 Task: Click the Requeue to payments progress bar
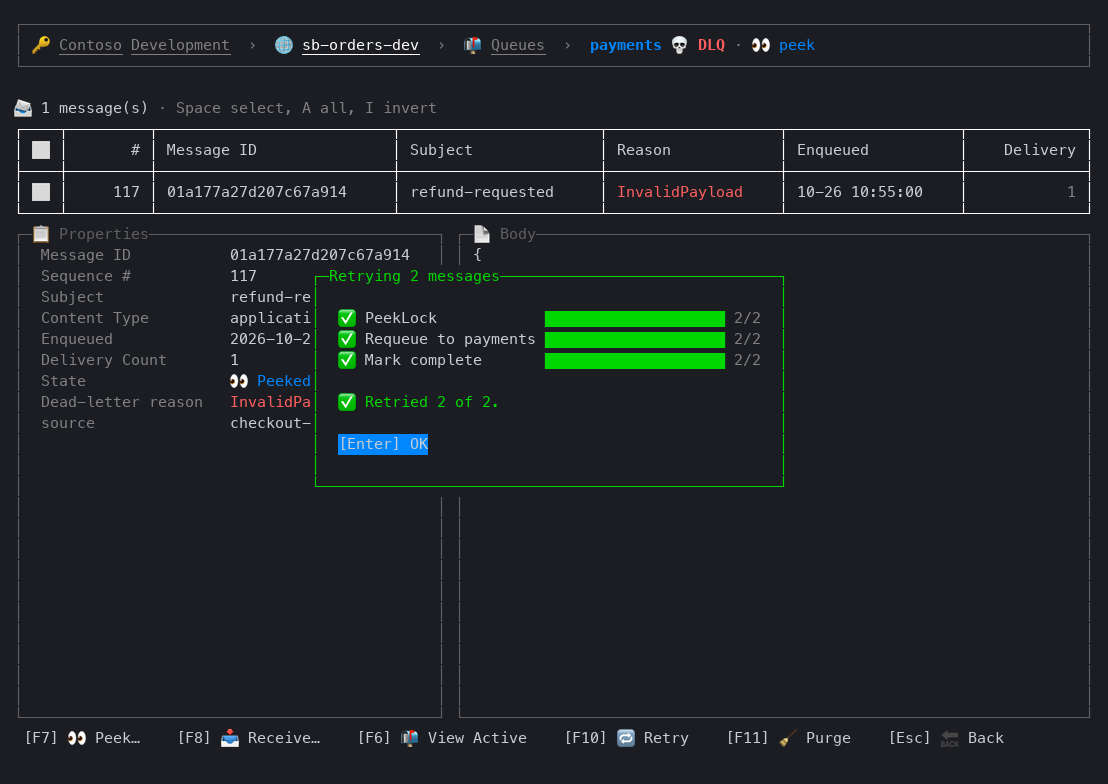point(635,340)
